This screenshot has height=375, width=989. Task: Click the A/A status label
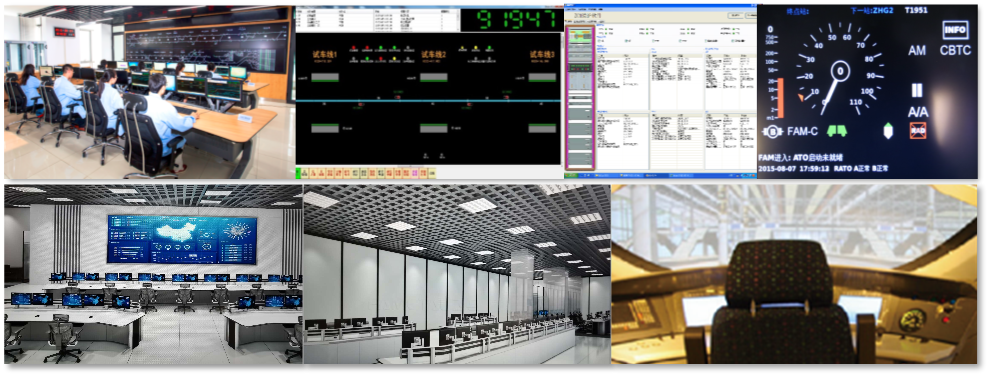pyautogui.click(x=917, y=112)
